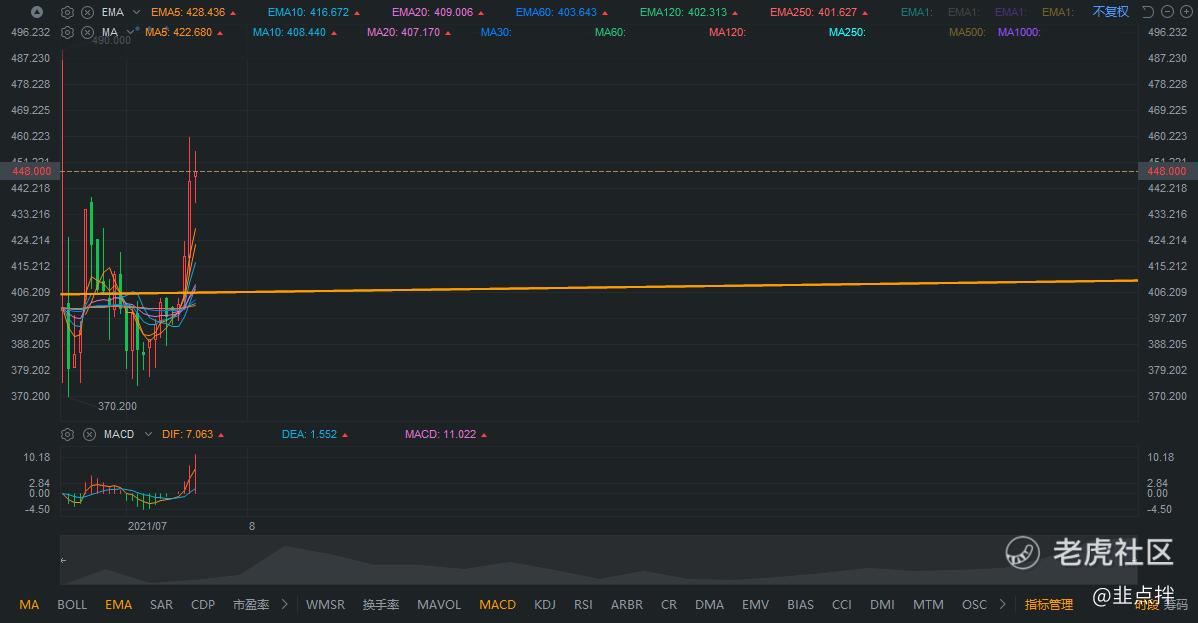Toggle the BOLL main indicator
1198x623 pixels.
(x=72, y=605)
